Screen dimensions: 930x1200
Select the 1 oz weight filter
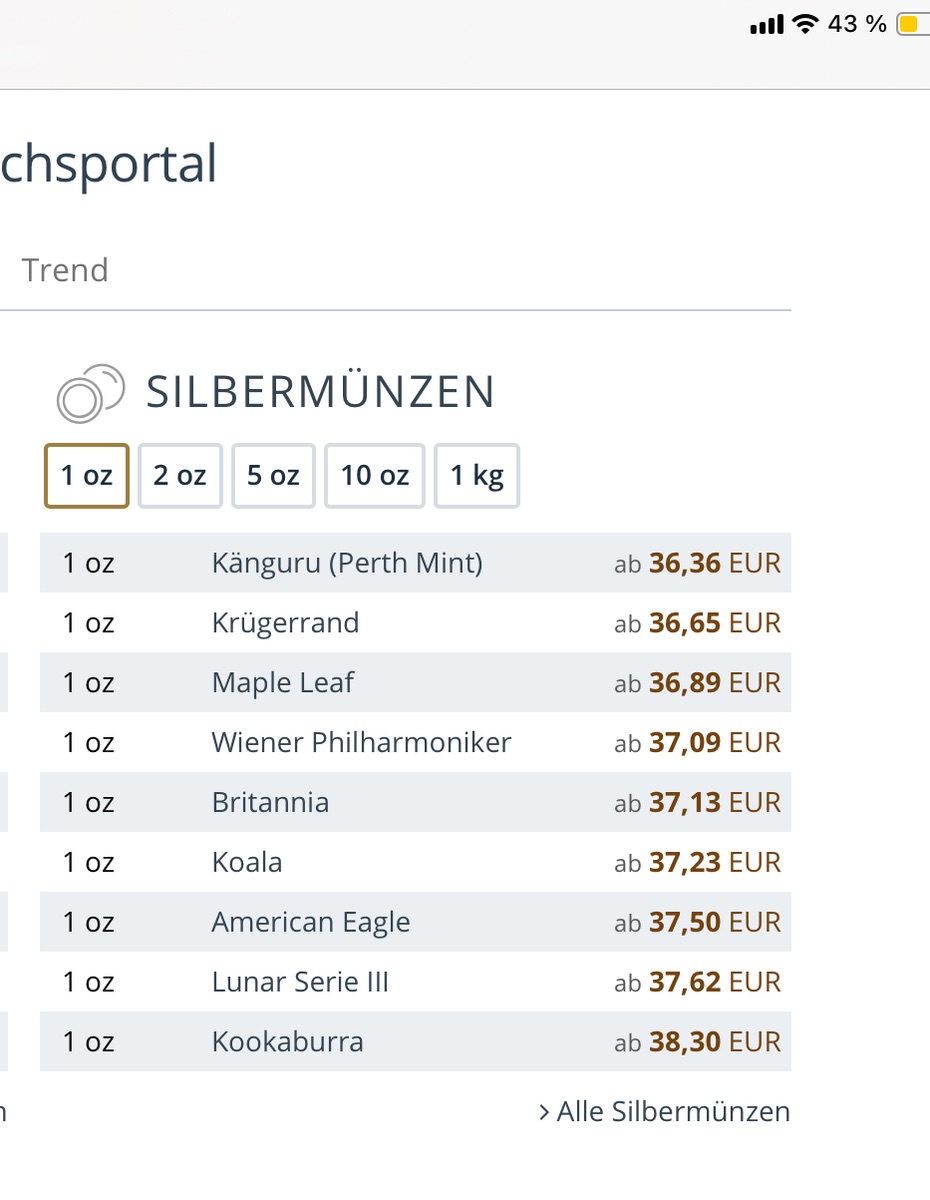87,476
